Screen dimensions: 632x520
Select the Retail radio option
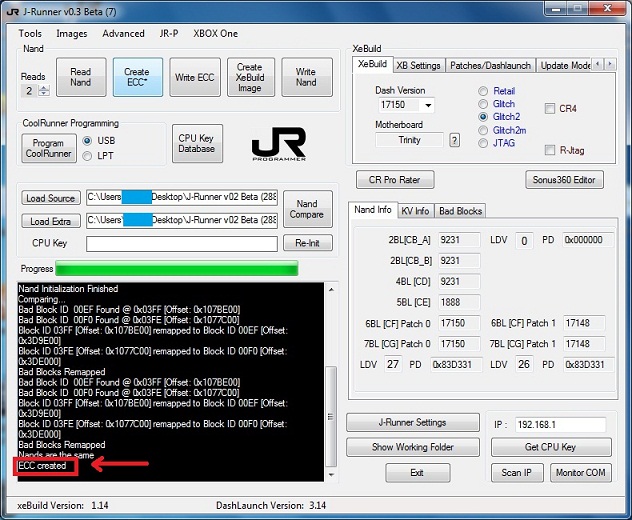[484, 90]
